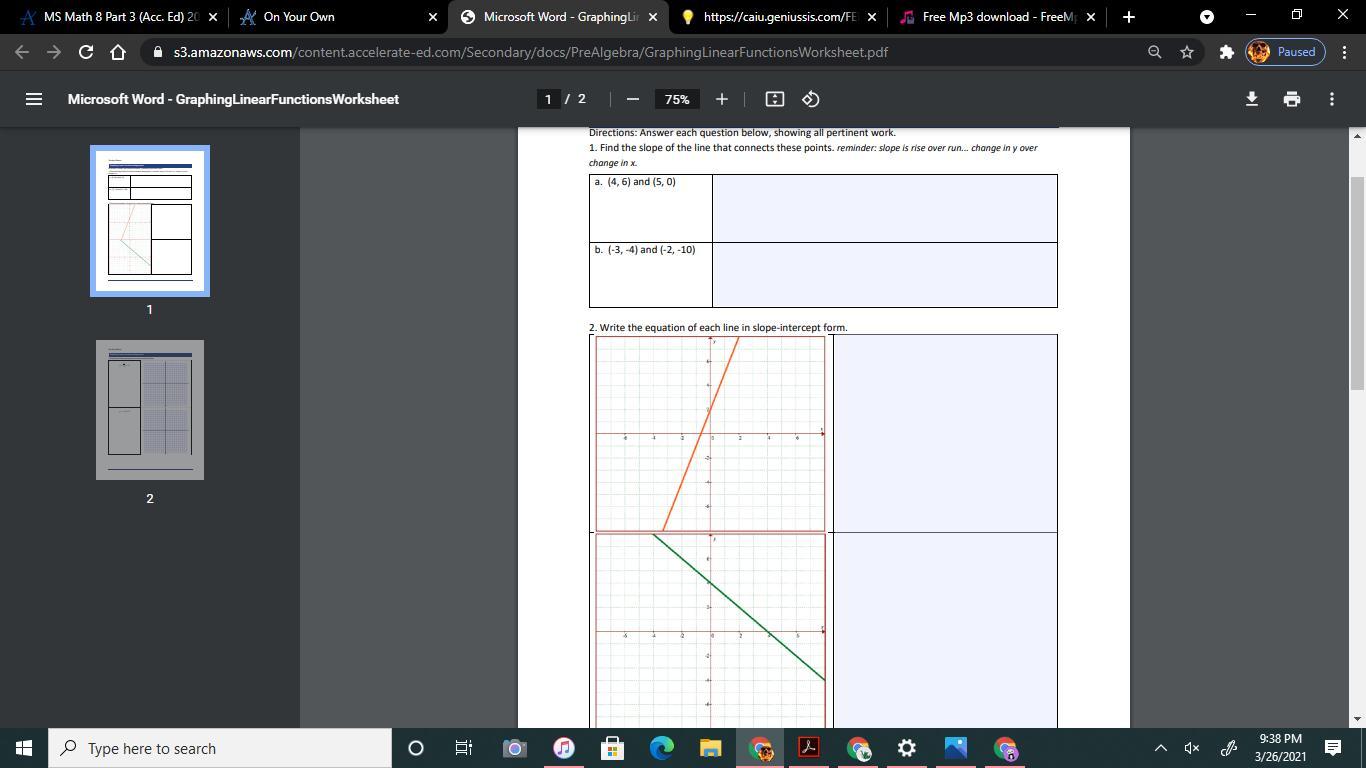Toggle the PDF sidebar hamburger menu

[33, 99]
